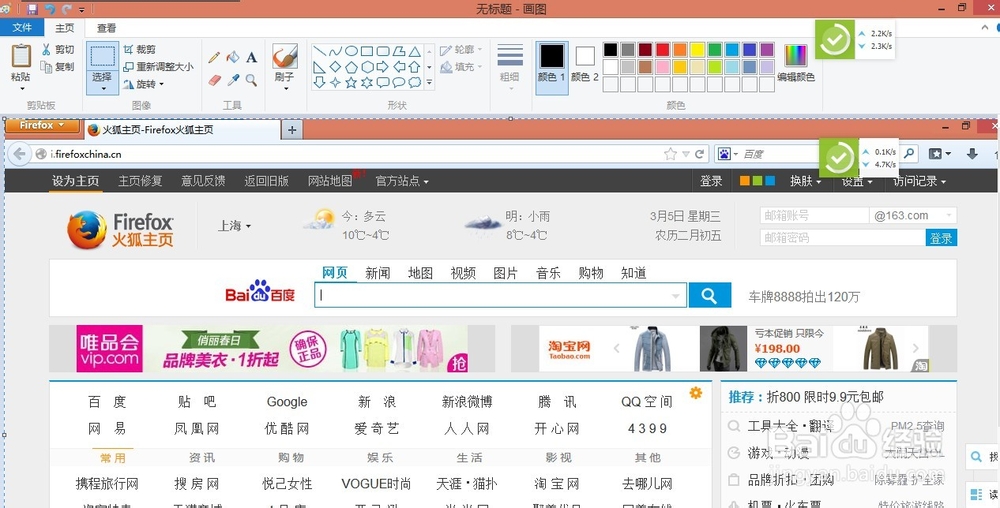Select the Pencil tool in Paint

click(214, 57)
